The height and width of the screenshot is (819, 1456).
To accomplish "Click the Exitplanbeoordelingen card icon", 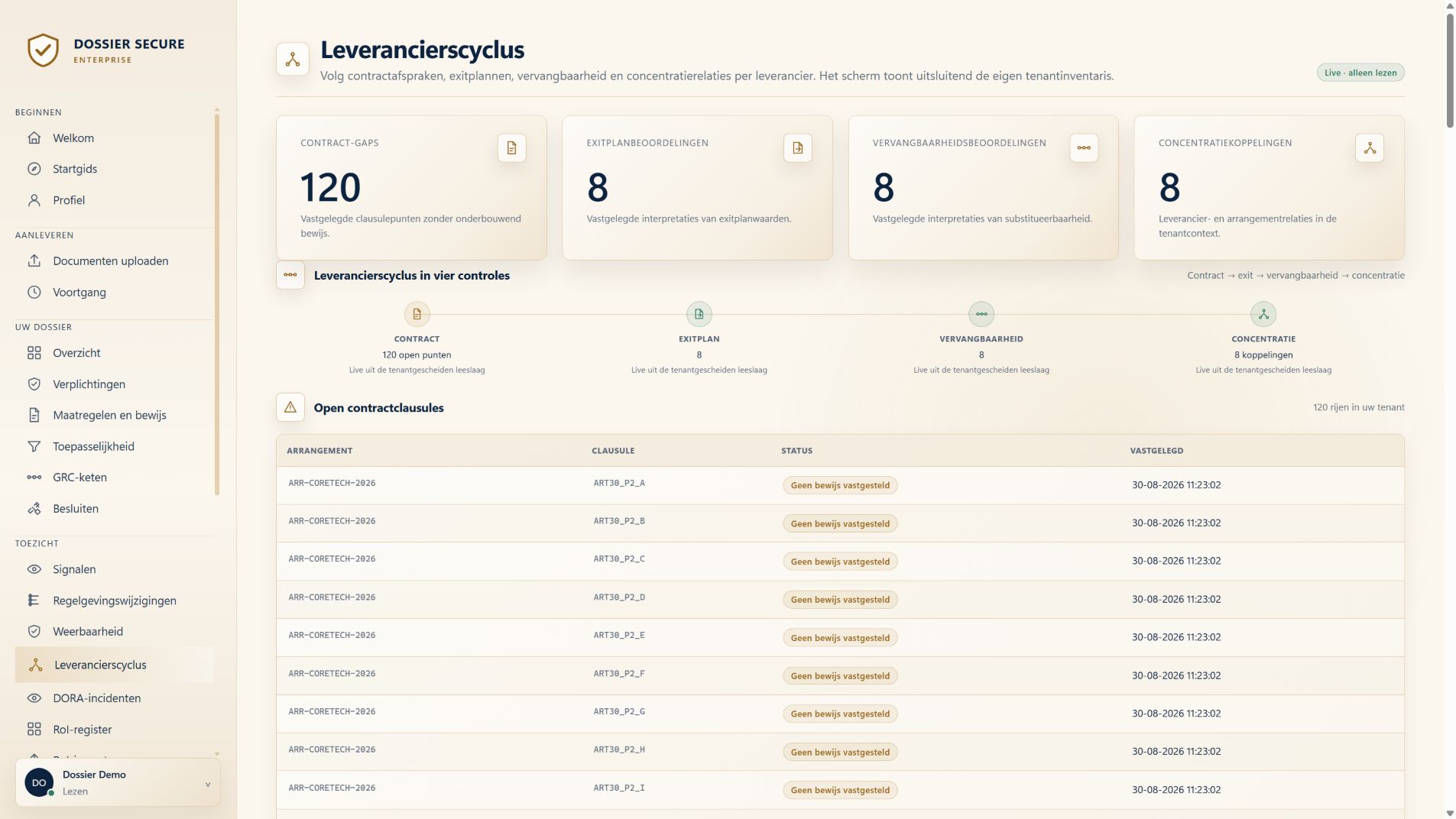I will pos(797,148).
